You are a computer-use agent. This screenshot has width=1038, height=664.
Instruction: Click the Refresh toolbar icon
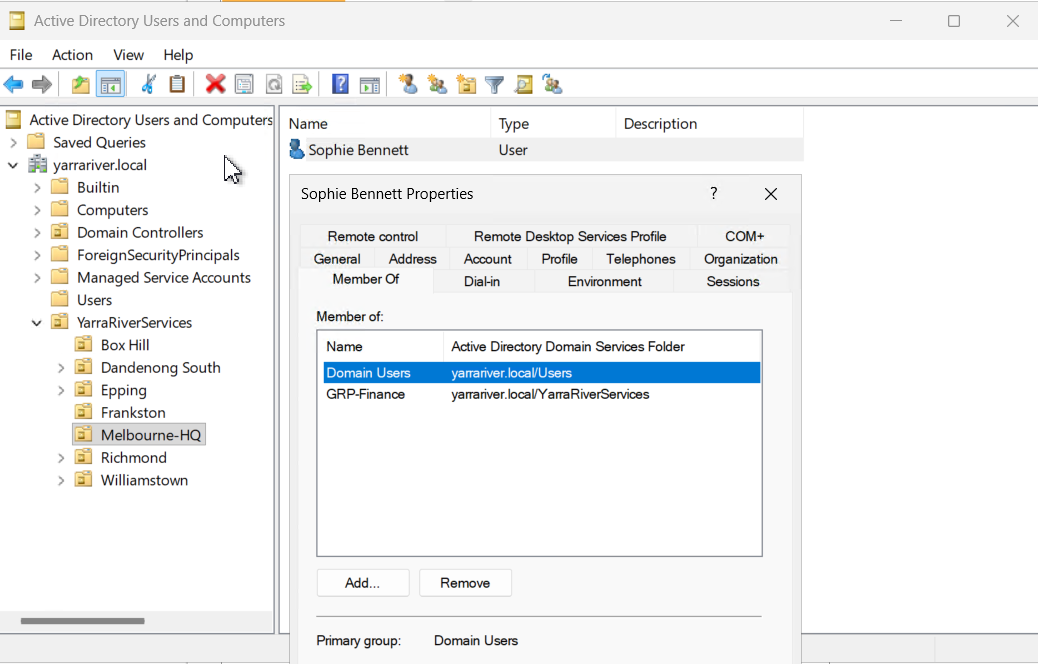(x=273, y=84)
